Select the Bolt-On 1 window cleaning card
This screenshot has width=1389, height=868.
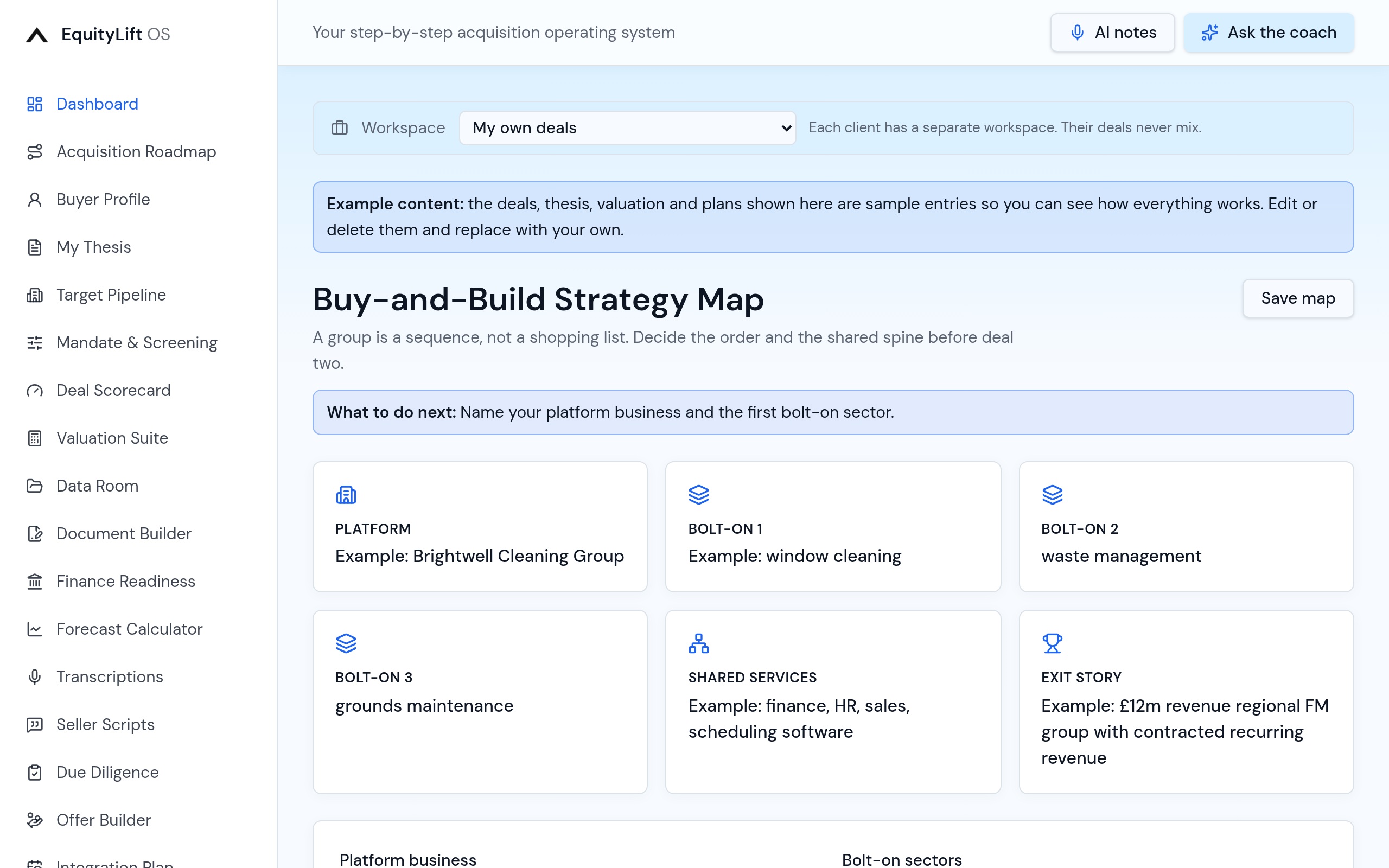(x=833, y=526)
